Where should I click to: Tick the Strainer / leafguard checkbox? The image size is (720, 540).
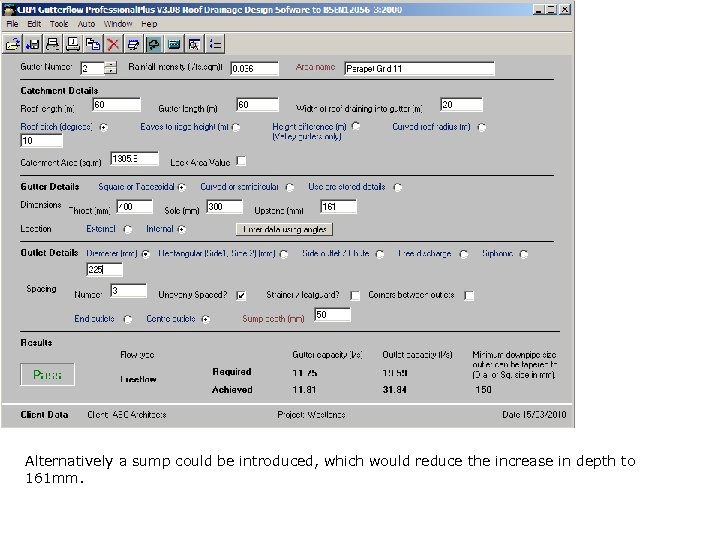(355, 296)
